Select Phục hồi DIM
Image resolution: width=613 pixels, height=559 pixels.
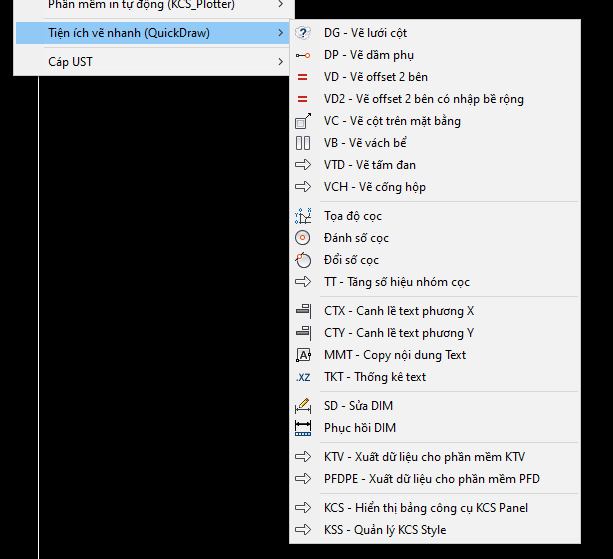pos(435,428)
